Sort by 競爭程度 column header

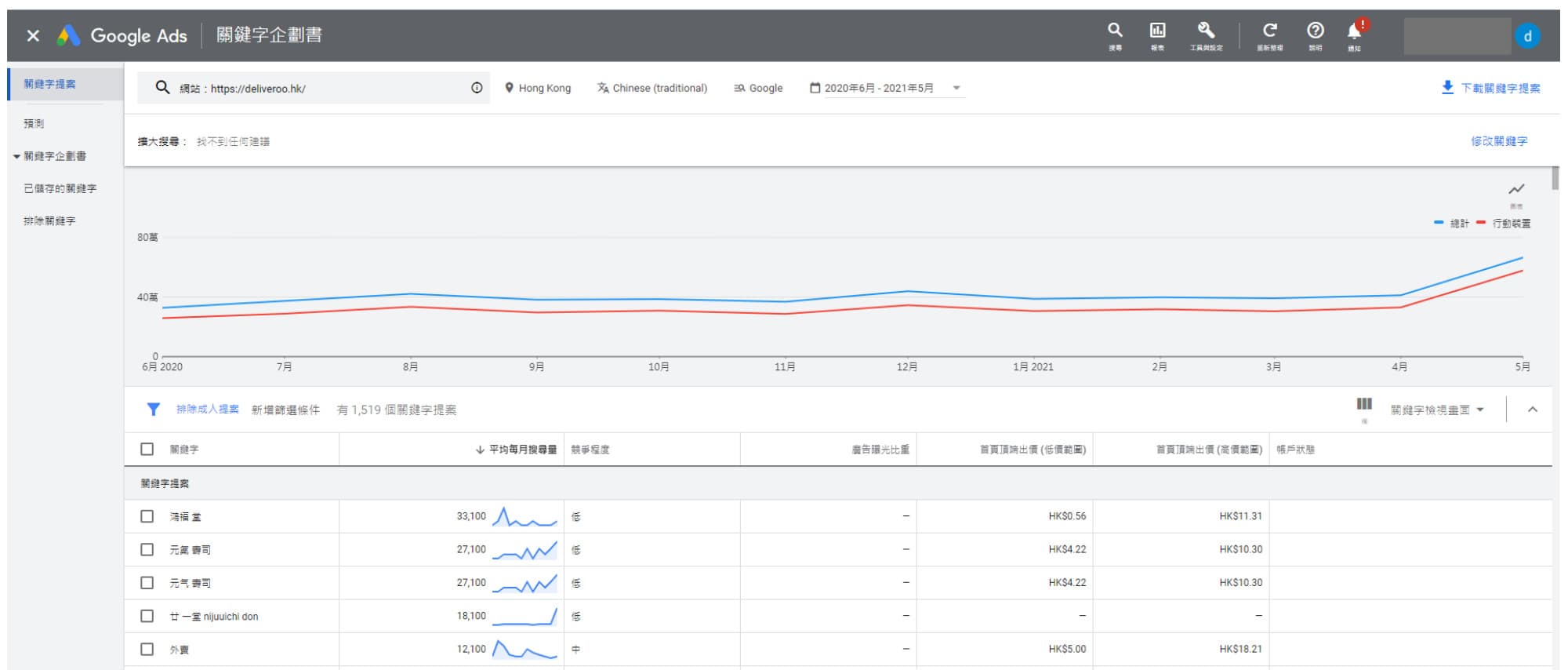click(590, 450)
